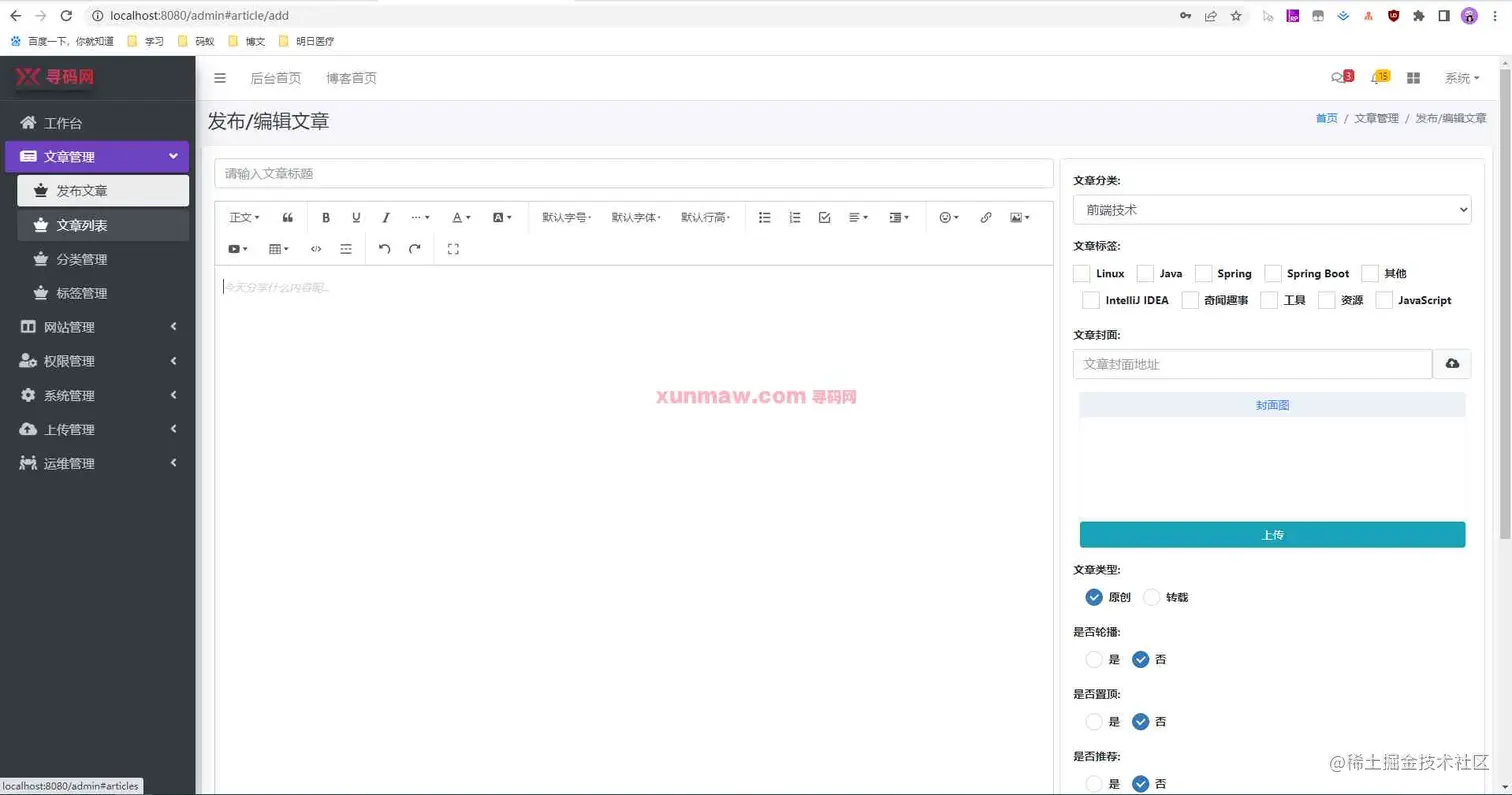This screenshot has width=1512, height=795.
Task: Toggle the sidebar with the hamburger icon
Action: click(220, 78)
